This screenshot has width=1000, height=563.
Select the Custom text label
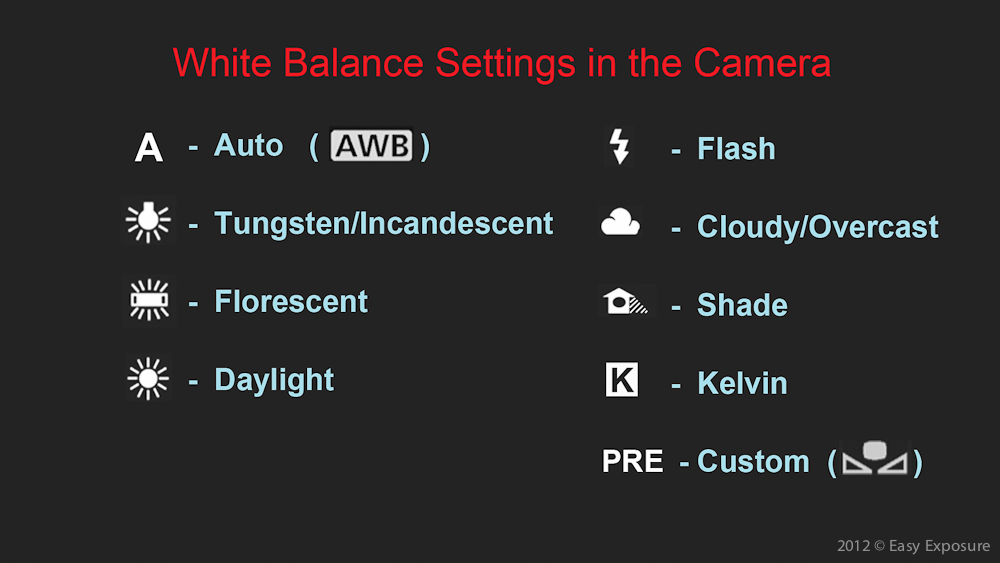753,462
